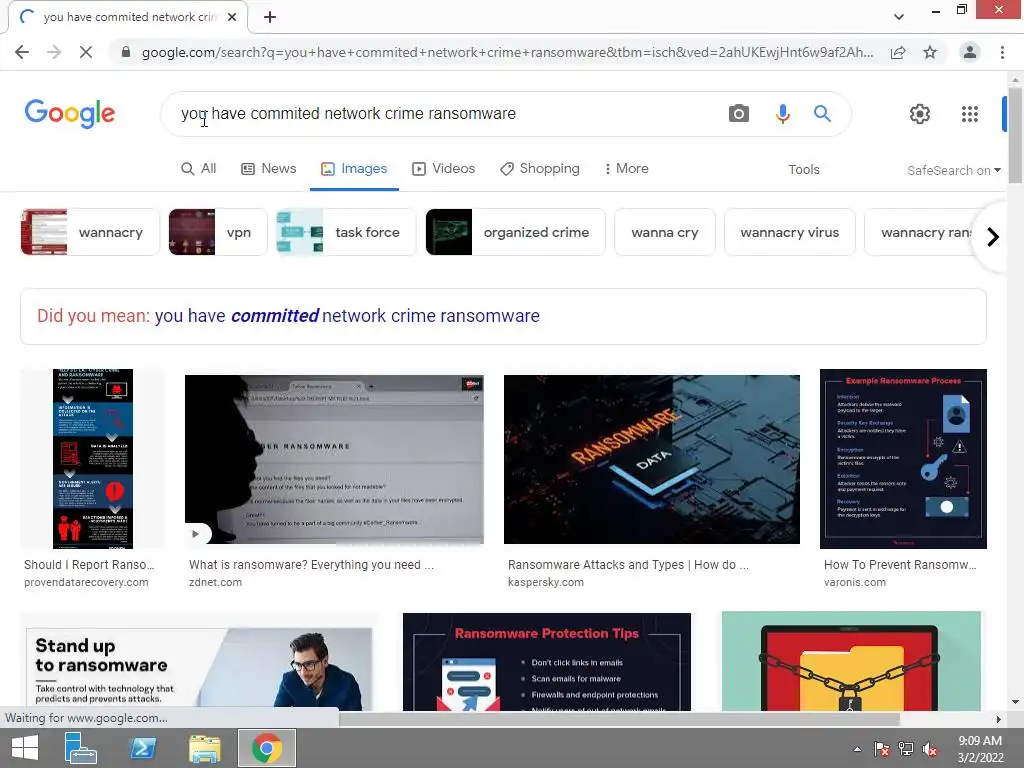The width and height of the screenshot is (1024, 768).
Task: Click the Chrome taskbar icon
Action: point(266,748)
